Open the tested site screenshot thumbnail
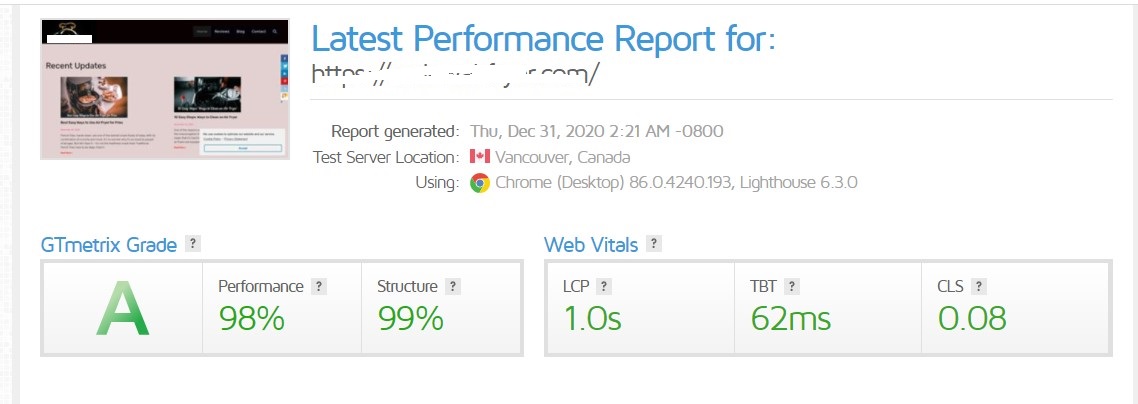The image size is (1138, 404). click(165, 89)
